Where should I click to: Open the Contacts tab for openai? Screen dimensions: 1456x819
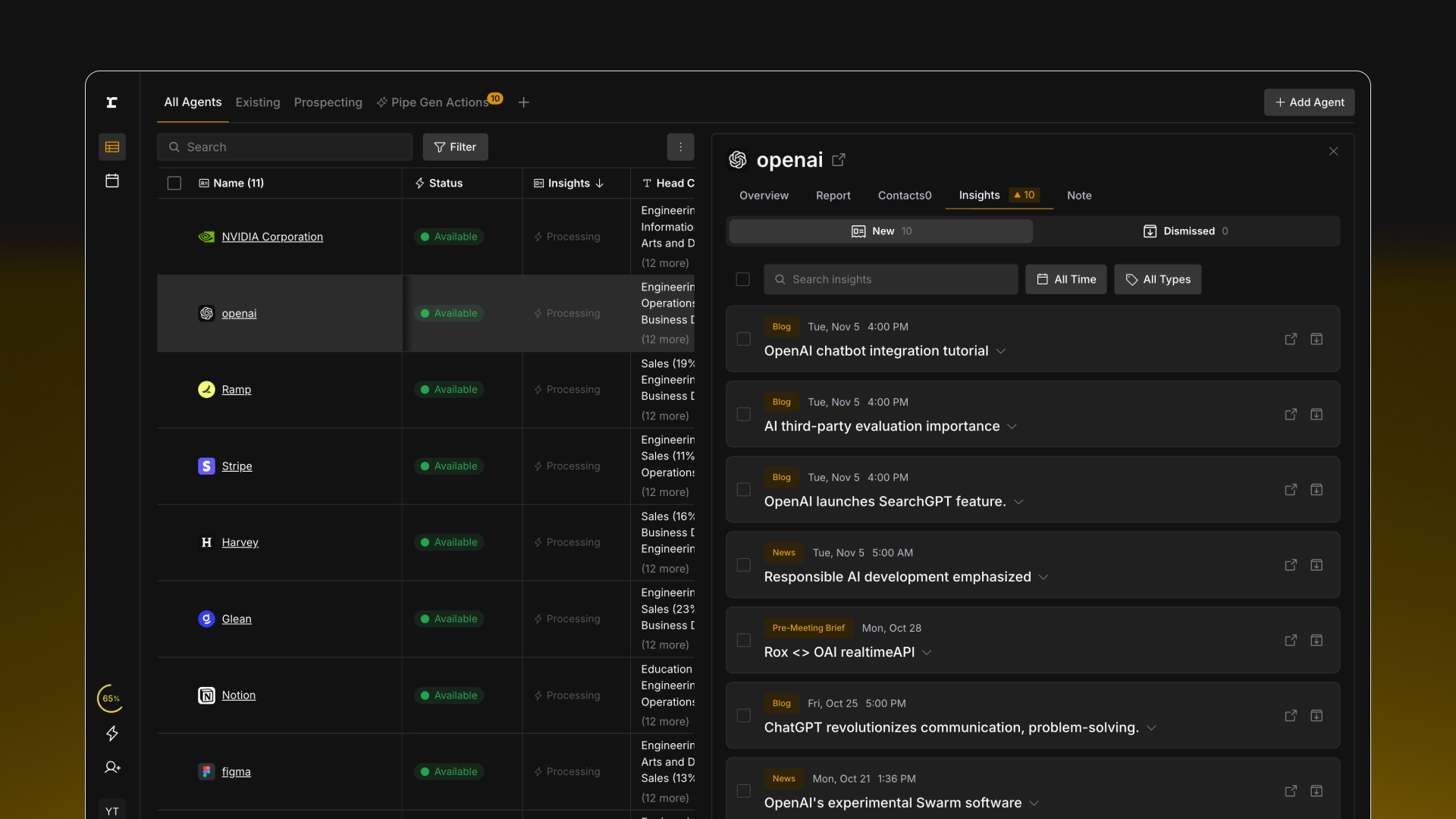tap(905, 196)
